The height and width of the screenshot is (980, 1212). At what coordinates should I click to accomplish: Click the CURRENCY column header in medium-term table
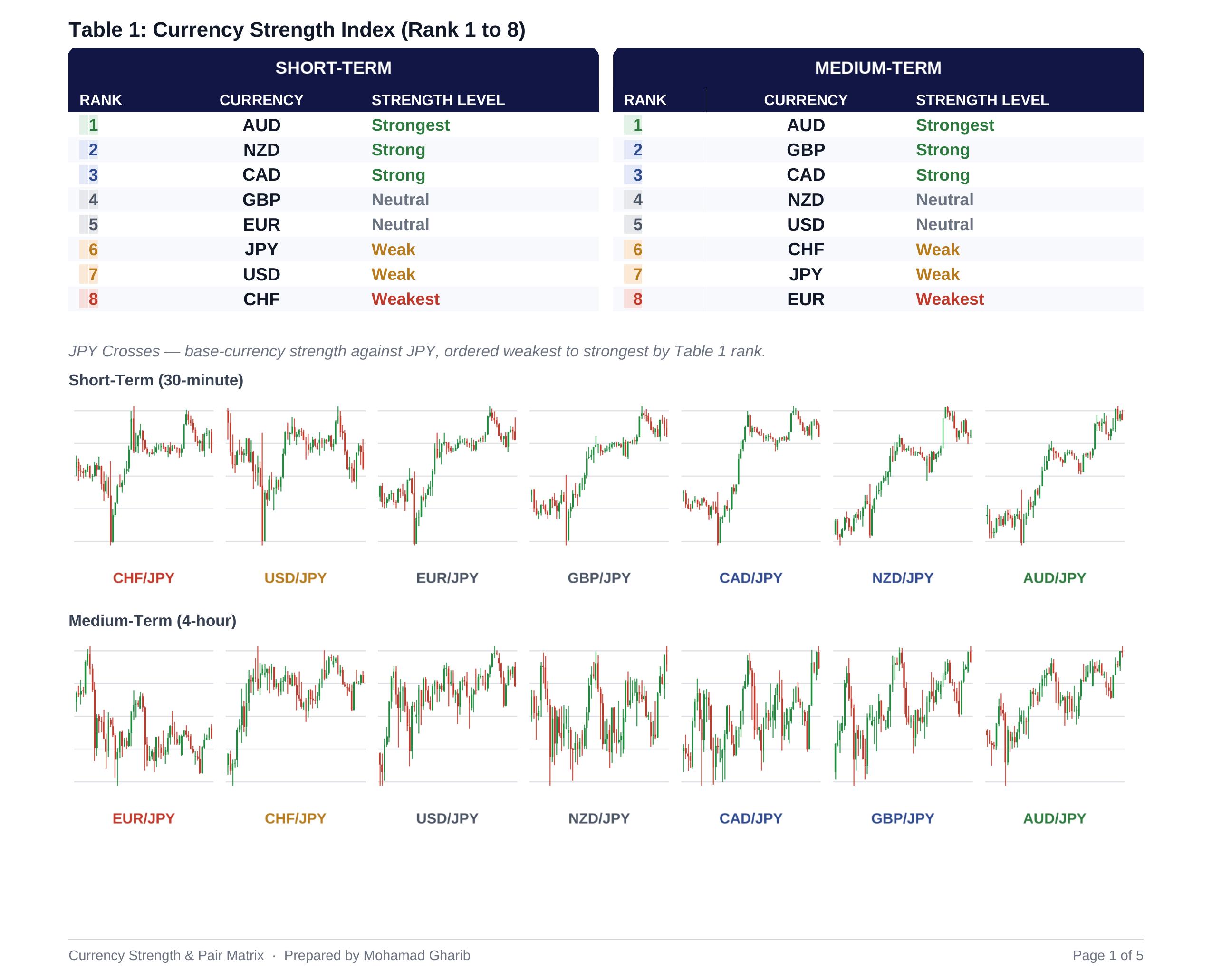click(806, 100)
